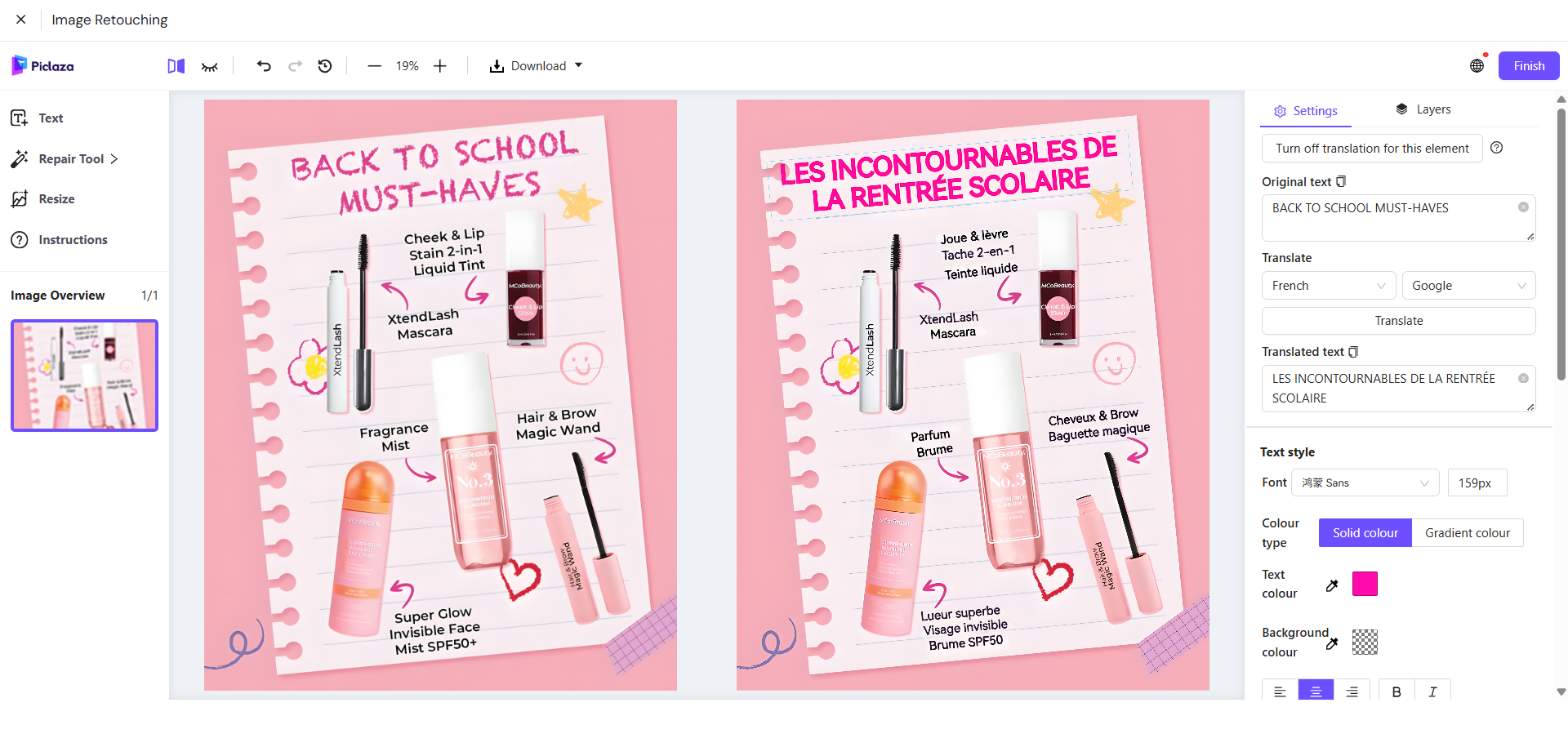This screenshot has width=1568, height=756.
Task: Select Solid colour type
Action: pos(1365,533)
